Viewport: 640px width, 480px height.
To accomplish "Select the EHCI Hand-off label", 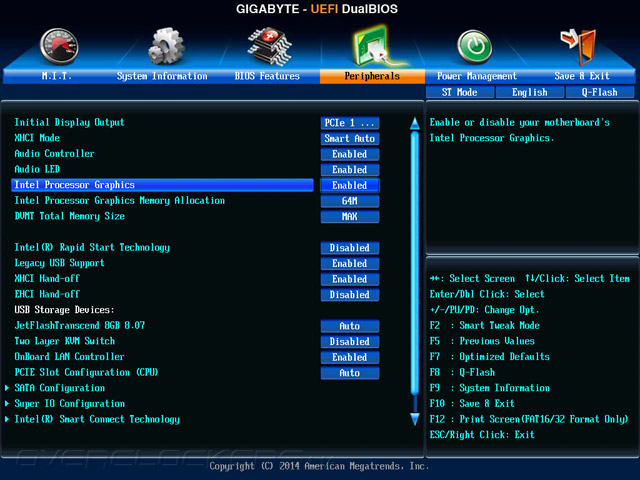I will [x=47, y=294].
